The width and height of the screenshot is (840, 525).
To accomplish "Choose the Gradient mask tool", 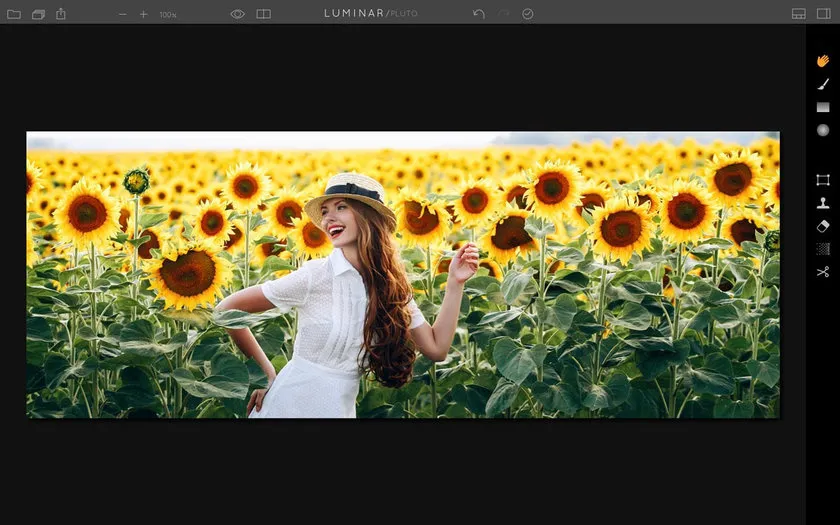I will (822, 107).
